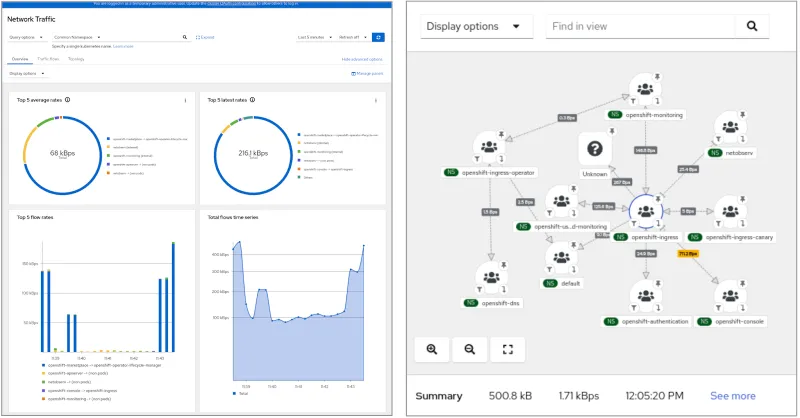Click the 12:05:20 PM summary timestamp

click(x=655, y=396)
